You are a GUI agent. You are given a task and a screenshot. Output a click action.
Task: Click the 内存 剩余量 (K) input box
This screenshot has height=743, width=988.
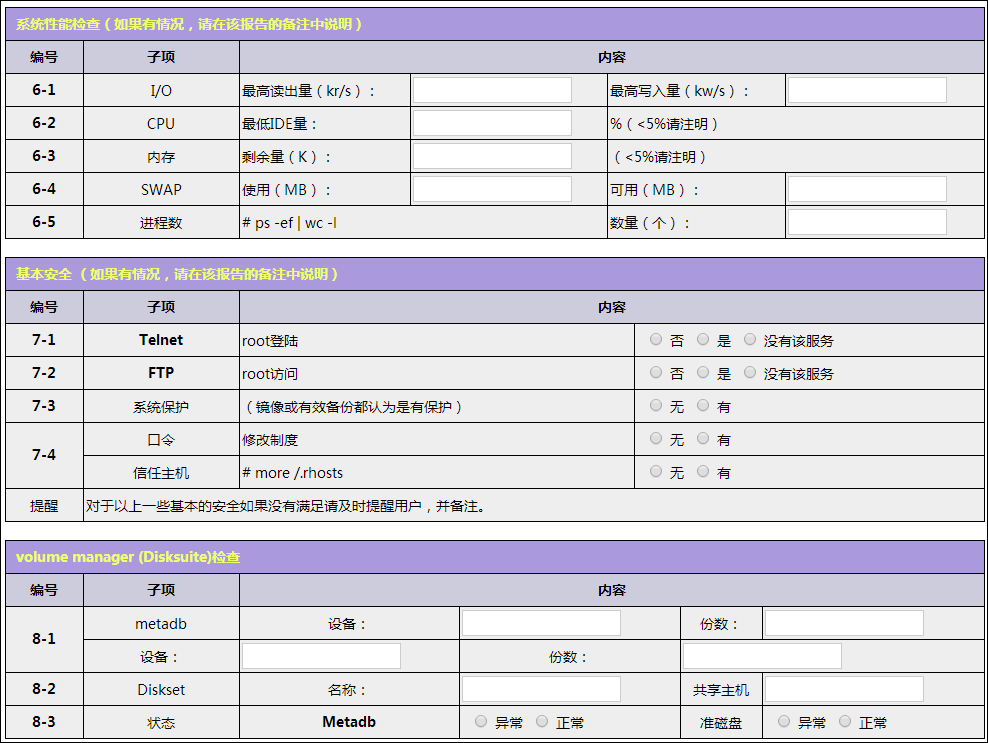coord(492,156)
